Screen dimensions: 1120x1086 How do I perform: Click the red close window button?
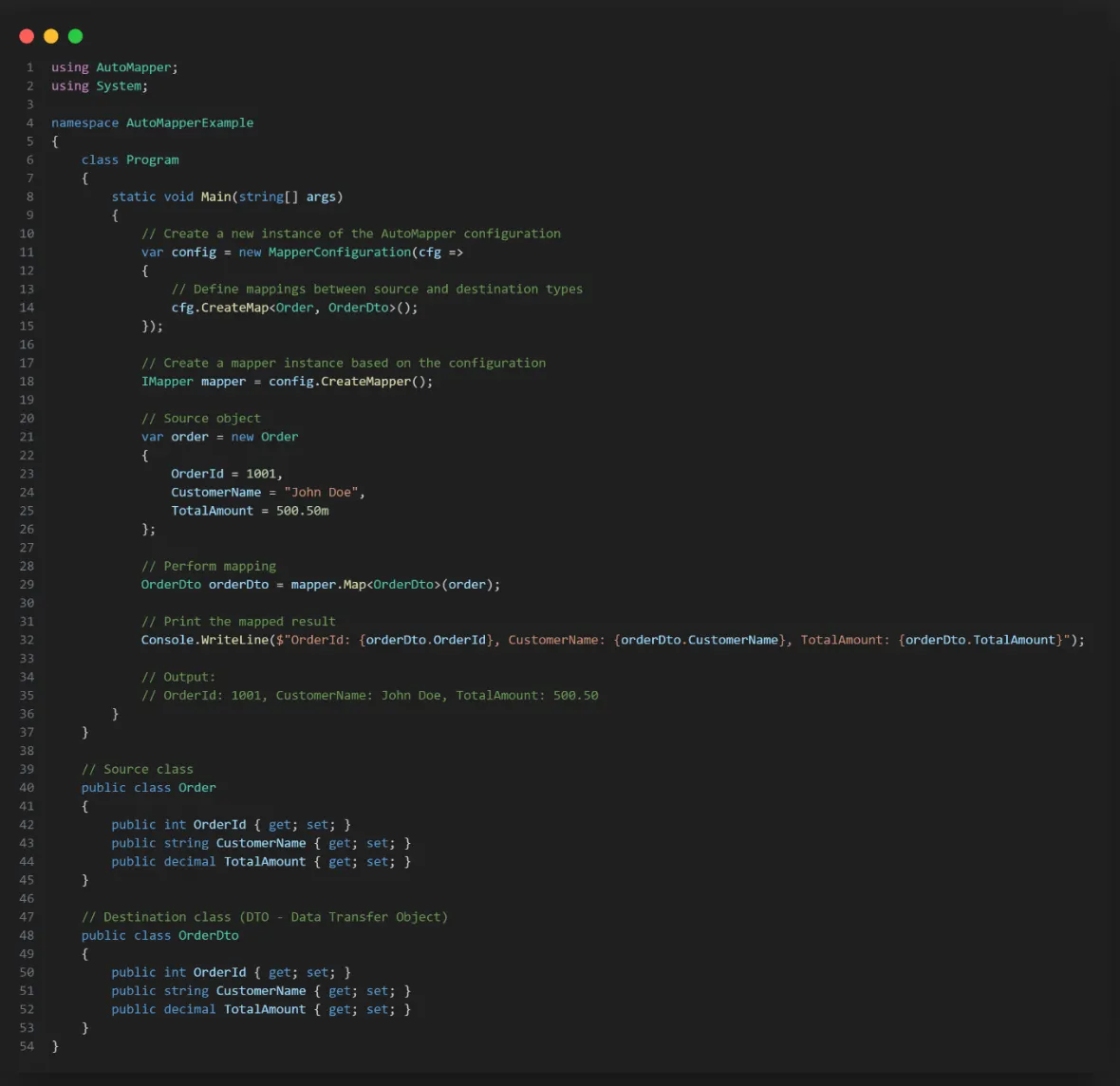click(27, 36)
